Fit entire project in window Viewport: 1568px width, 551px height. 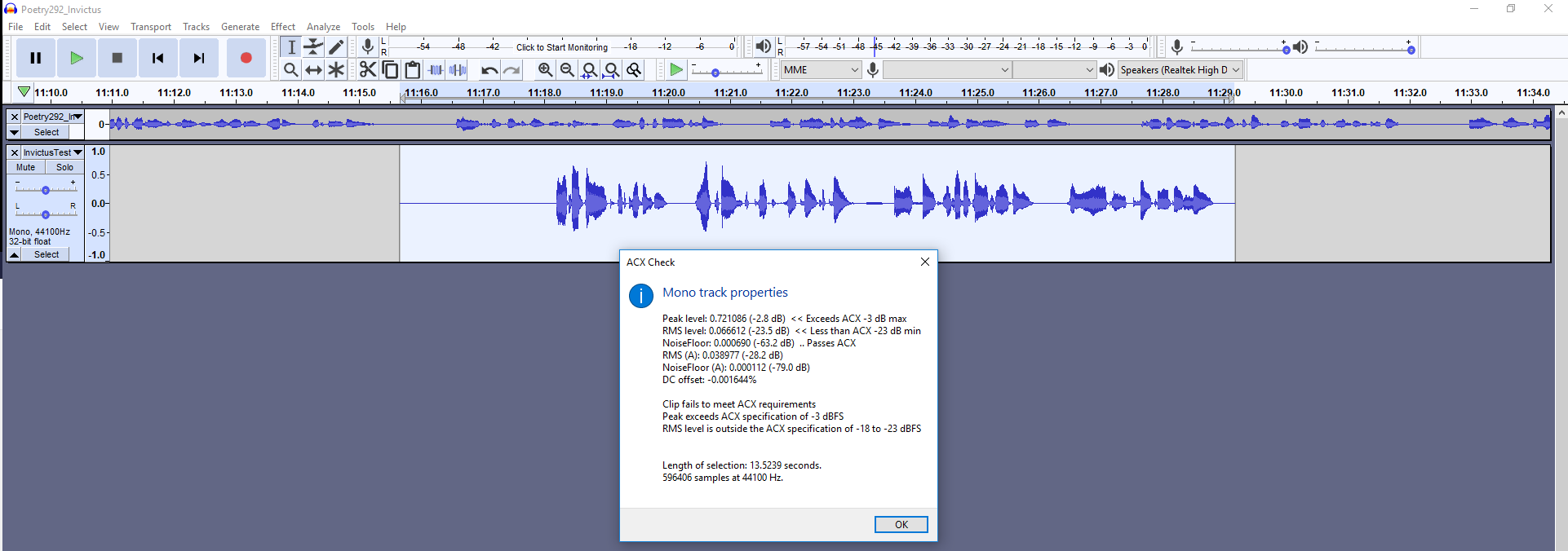coord(611,70)
